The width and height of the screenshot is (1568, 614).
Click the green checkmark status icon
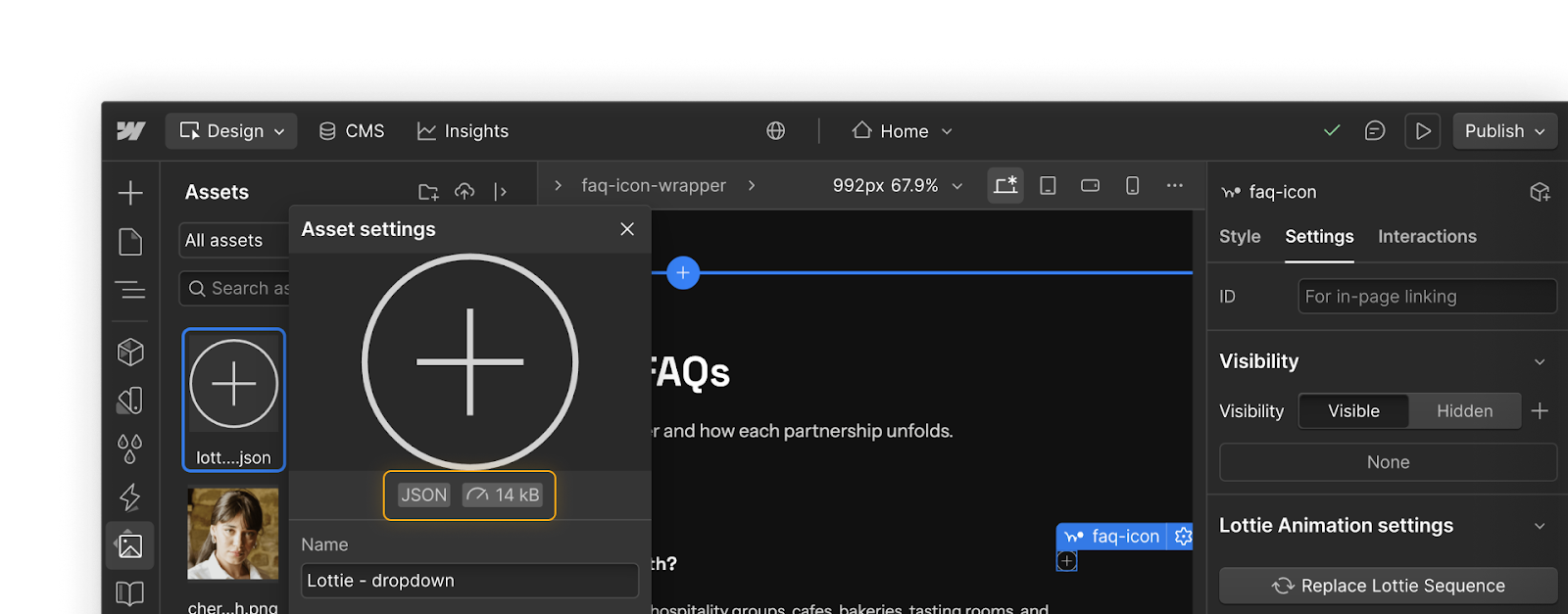point(1332,130)
